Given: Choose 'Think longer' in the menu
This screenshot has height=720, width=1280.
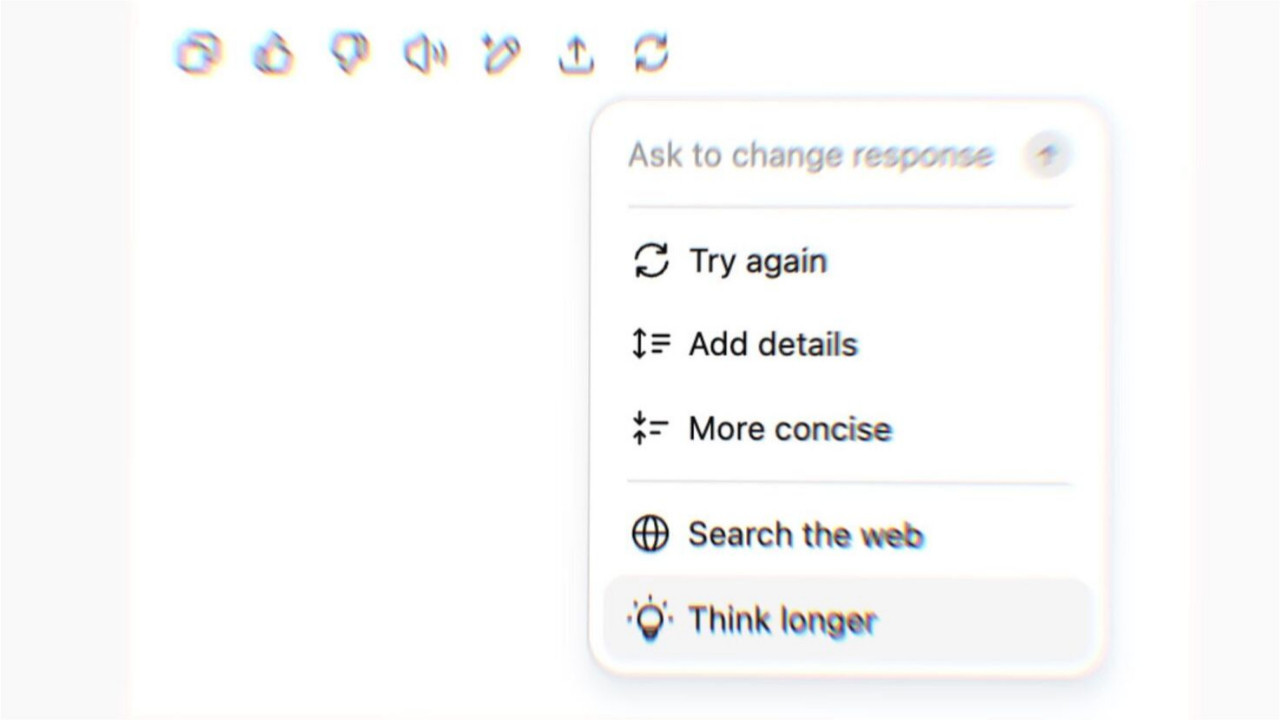Looking at the screenshot, I should click(782, 620).
